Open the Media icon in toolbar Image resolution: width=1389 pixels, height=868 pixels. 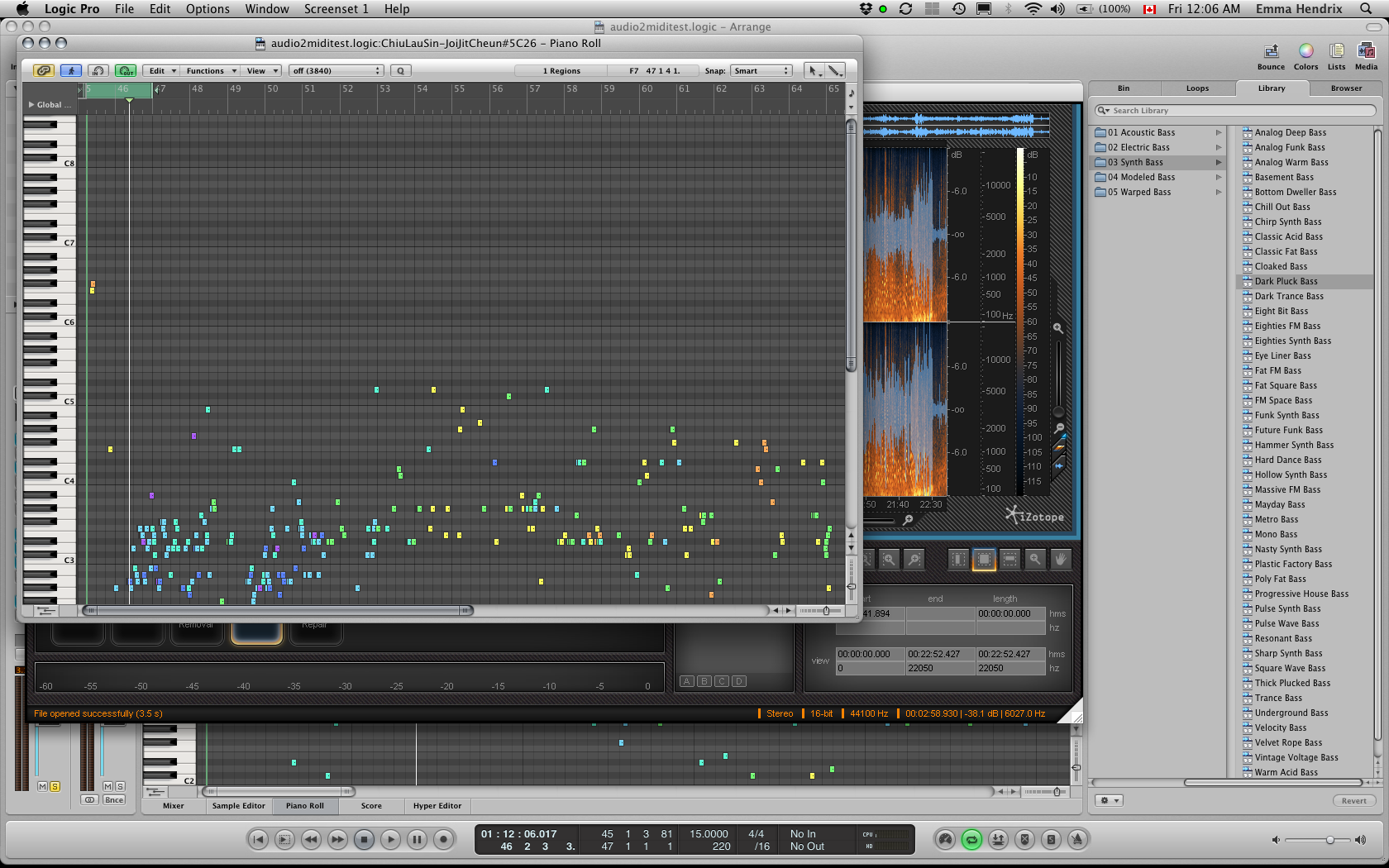[1366, 55]
